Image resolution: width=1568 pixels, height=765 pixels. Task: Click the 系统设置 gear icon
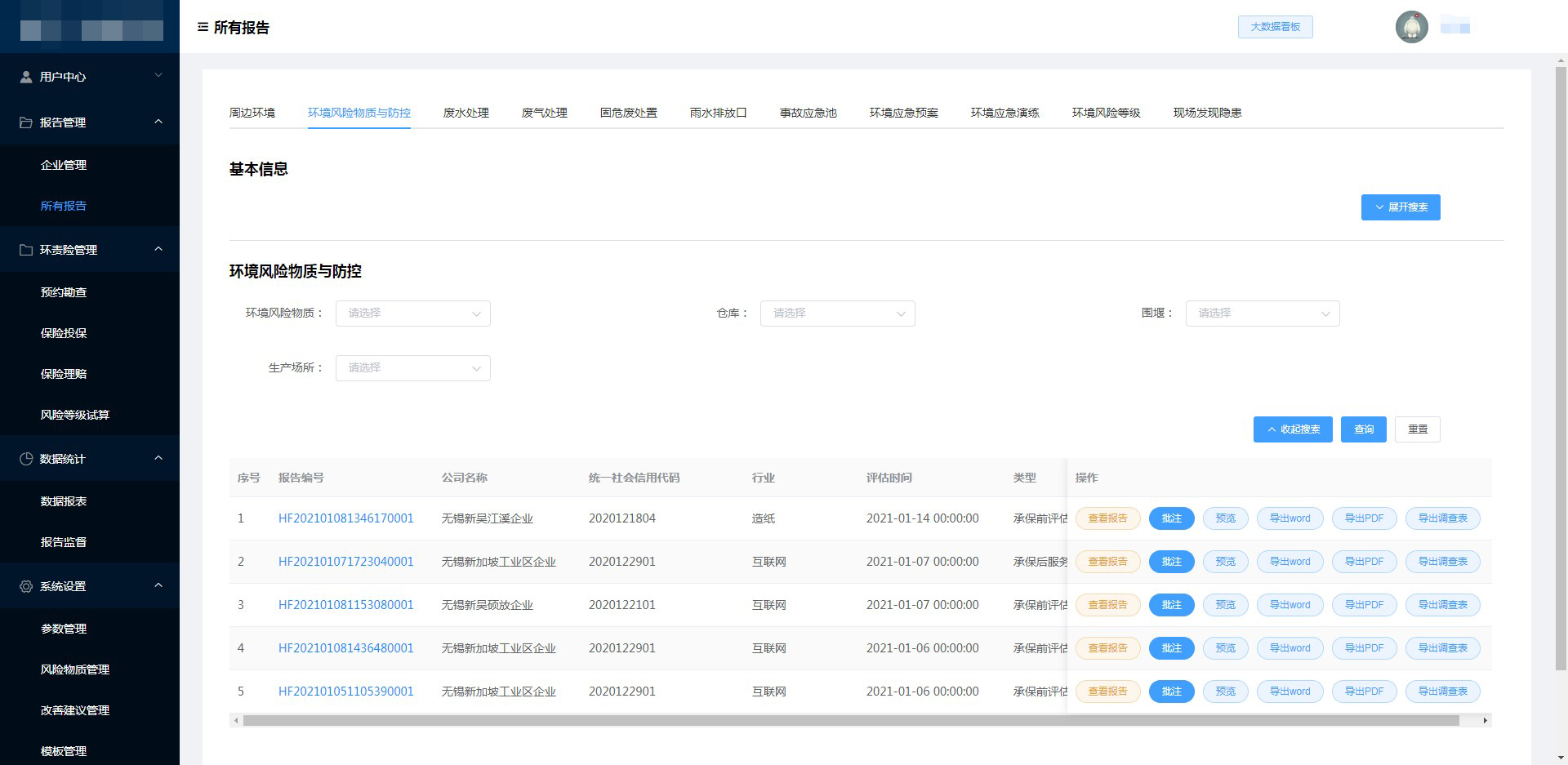click(x=26, y=586)
